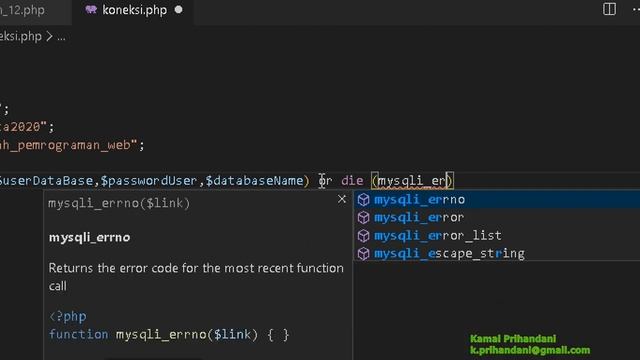Click the $databaseName variable in code

[254, 181]
